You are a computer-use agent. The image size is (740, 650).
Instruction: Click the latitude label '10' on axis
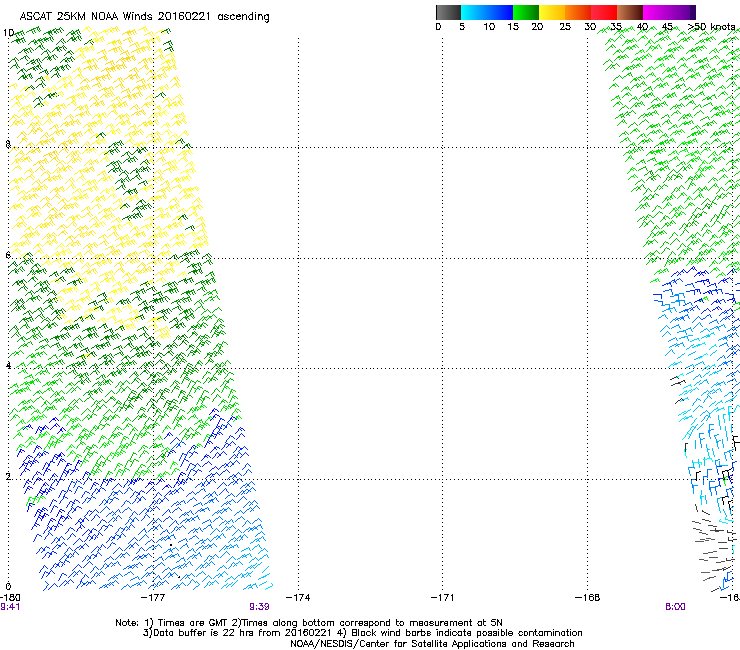[8, 33]
